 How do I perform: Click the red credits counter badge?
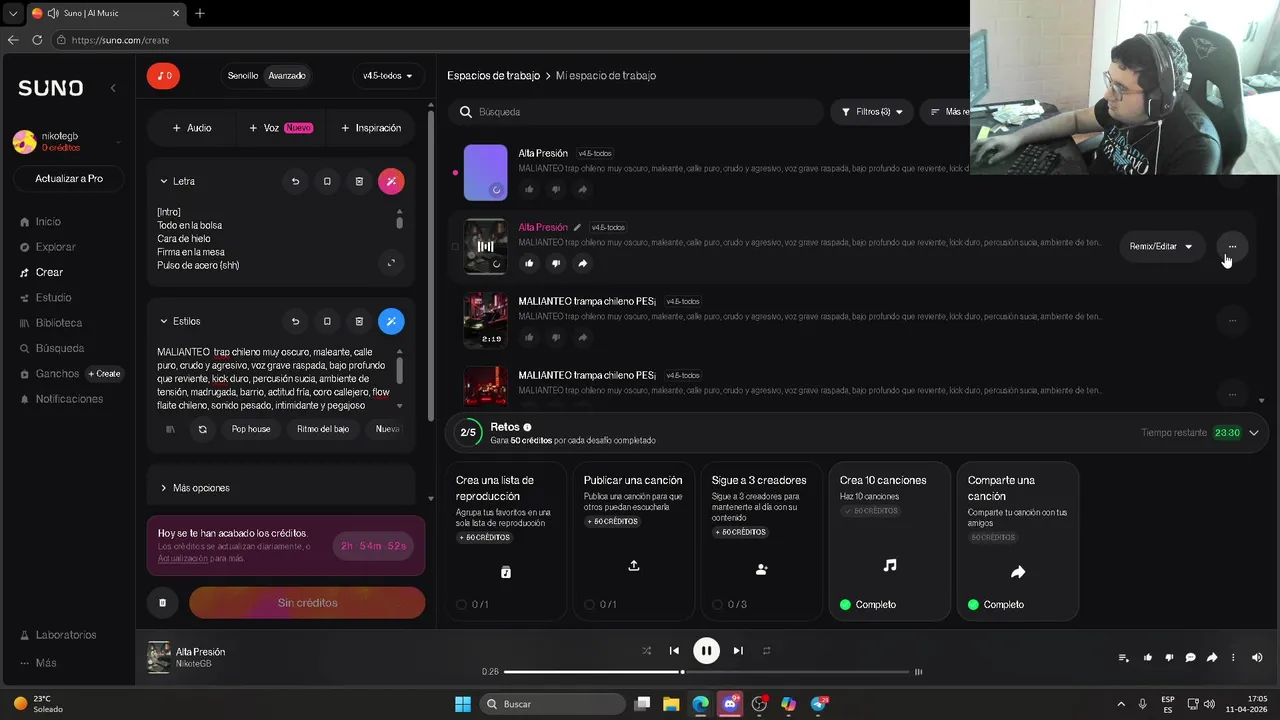click(163, 75)
